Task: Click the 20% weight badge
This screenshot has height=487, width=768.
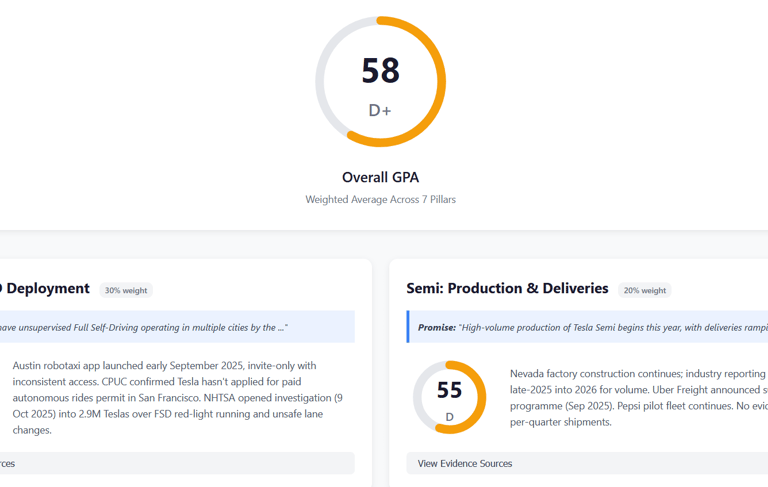Action: (x=644, y=290)
